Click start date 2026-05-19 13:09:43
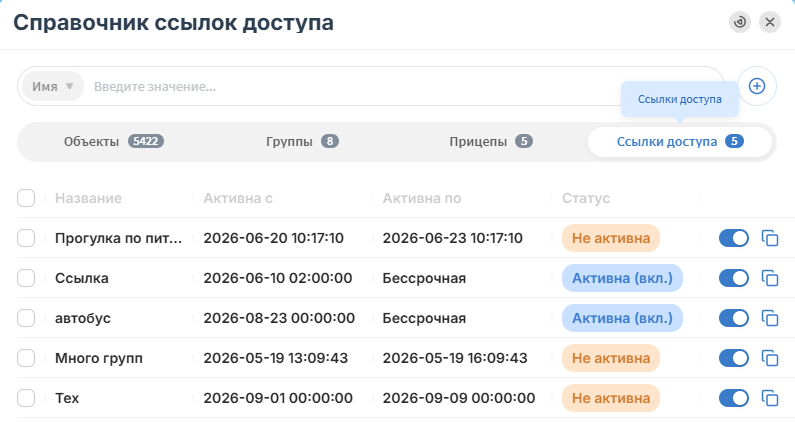 click(x=276, y=358)
